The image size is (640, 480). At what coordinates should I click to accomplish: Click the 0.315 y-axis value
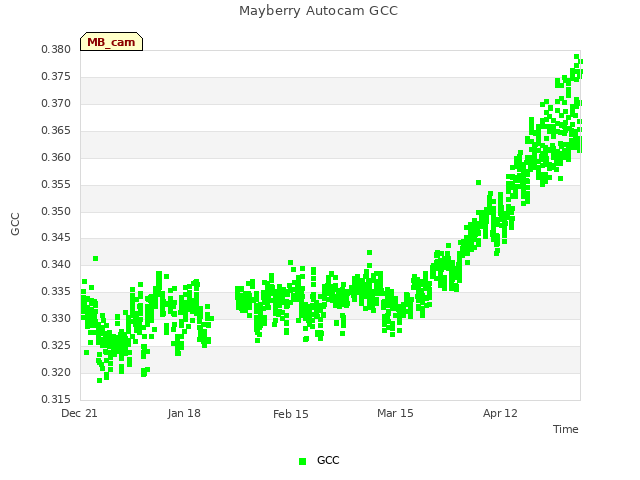56,399
